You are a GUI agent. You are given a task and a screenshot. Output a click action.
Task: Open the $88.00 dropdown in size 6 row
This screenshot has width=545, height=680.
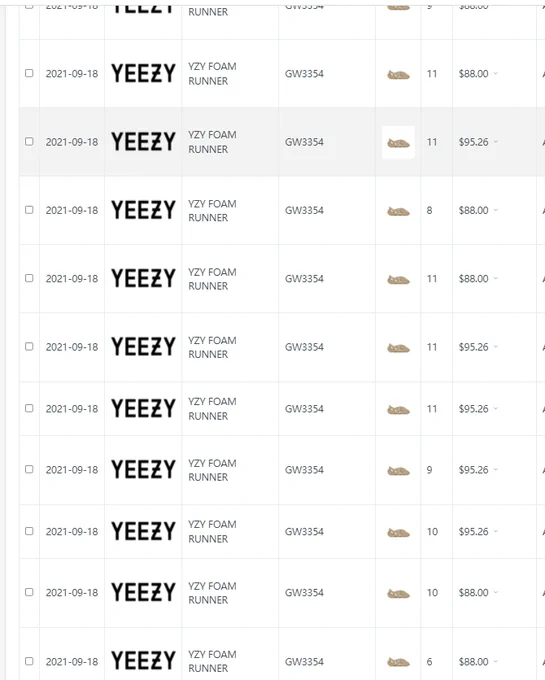click(496, 662)
